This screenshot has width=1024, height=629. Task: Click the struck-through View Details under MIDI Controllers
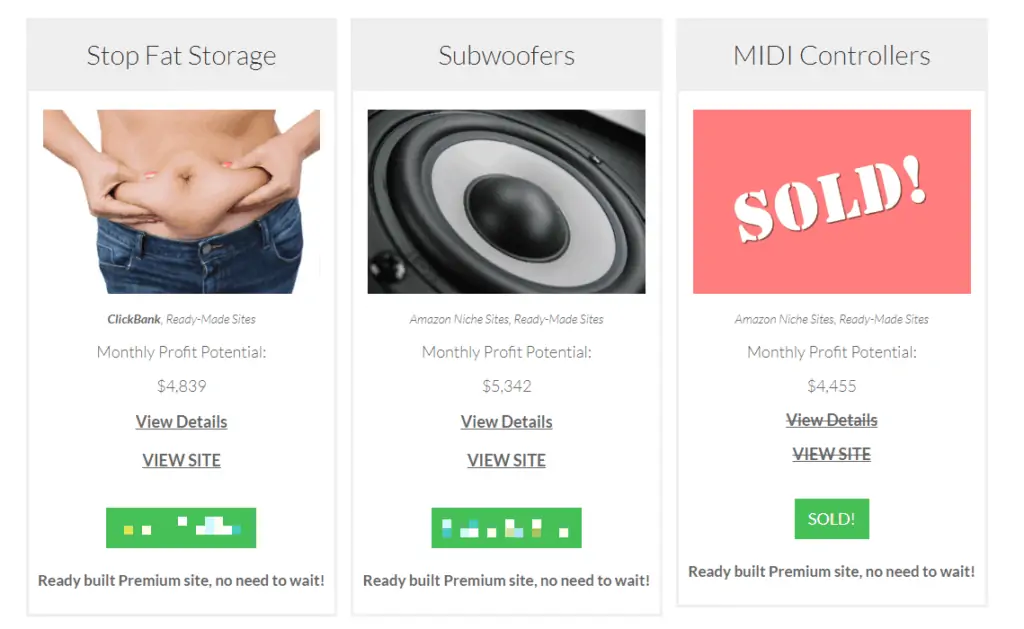click(x=831, y=420)
